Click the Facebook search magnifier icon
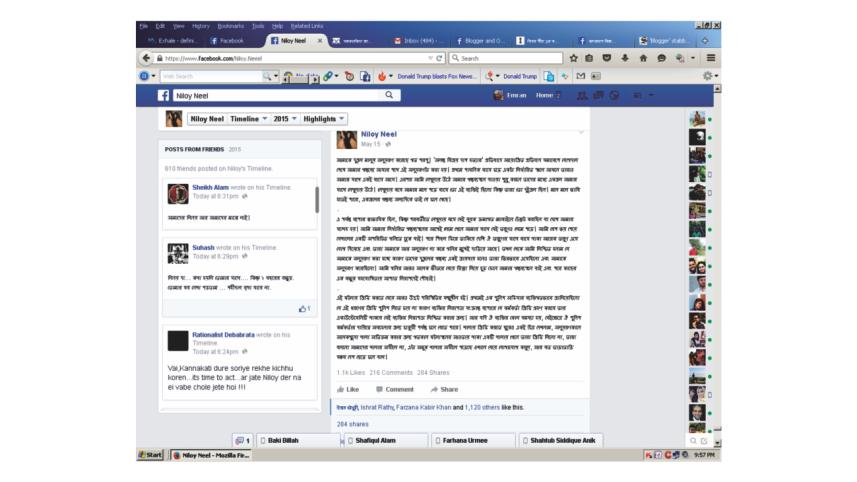857x482 pixels. 392,95
